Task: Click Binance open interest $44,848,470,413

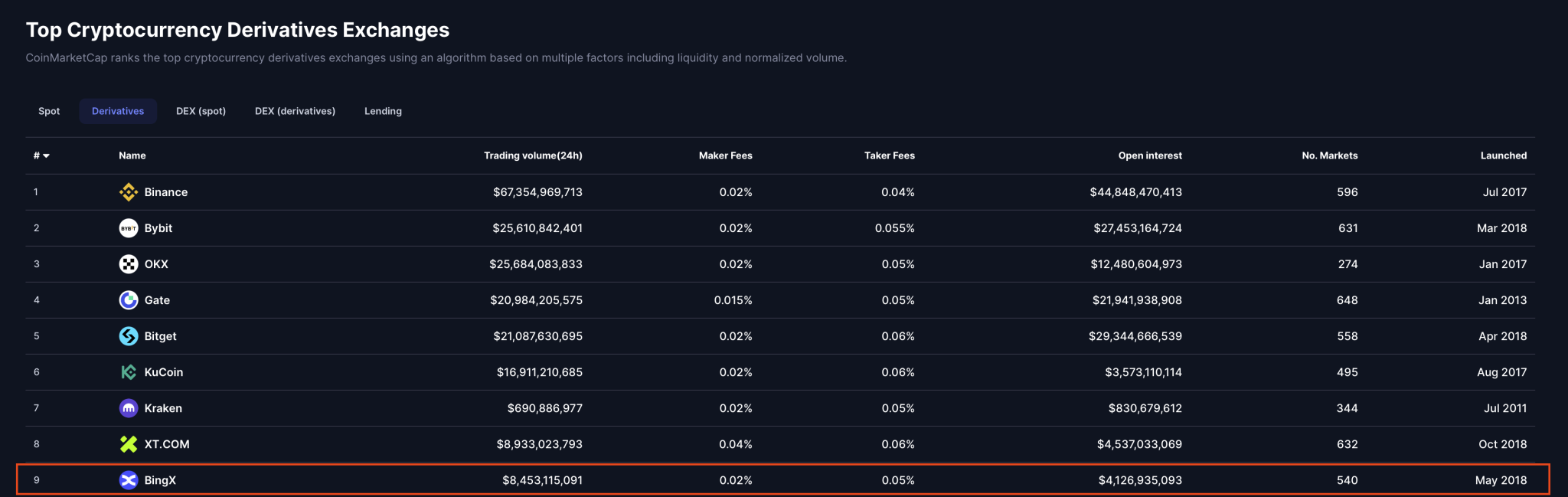Action: (1136, 192)
